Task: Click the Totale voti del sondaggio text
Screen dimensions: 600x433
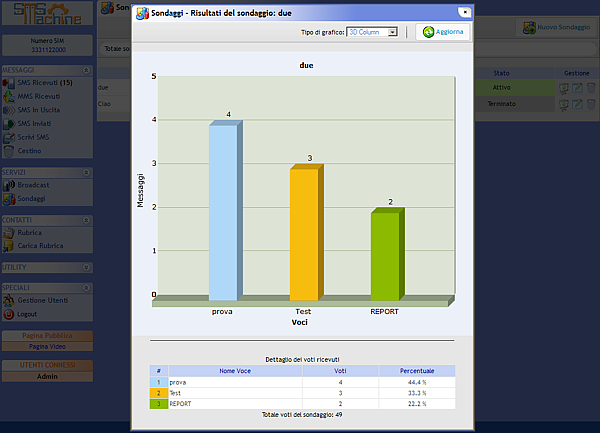Action: point(302,414)
